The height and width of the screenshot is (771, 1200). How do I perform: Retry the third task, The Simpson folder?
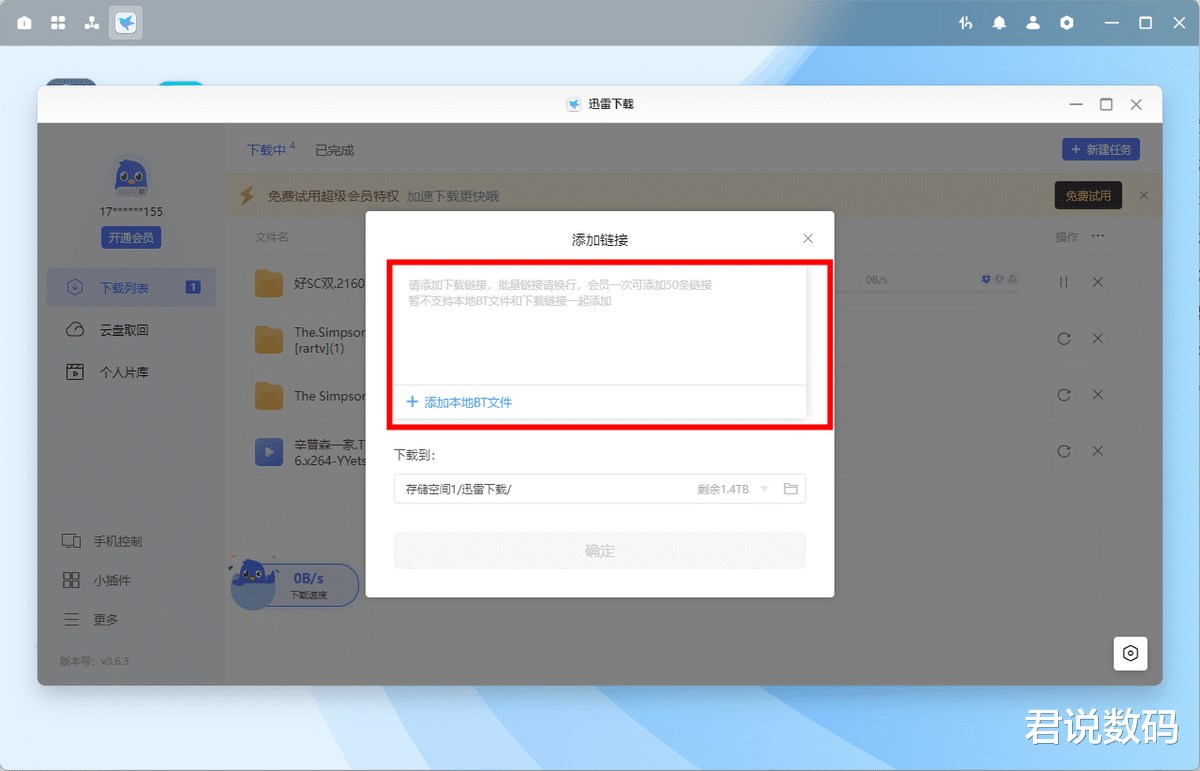coord(1063,395)
